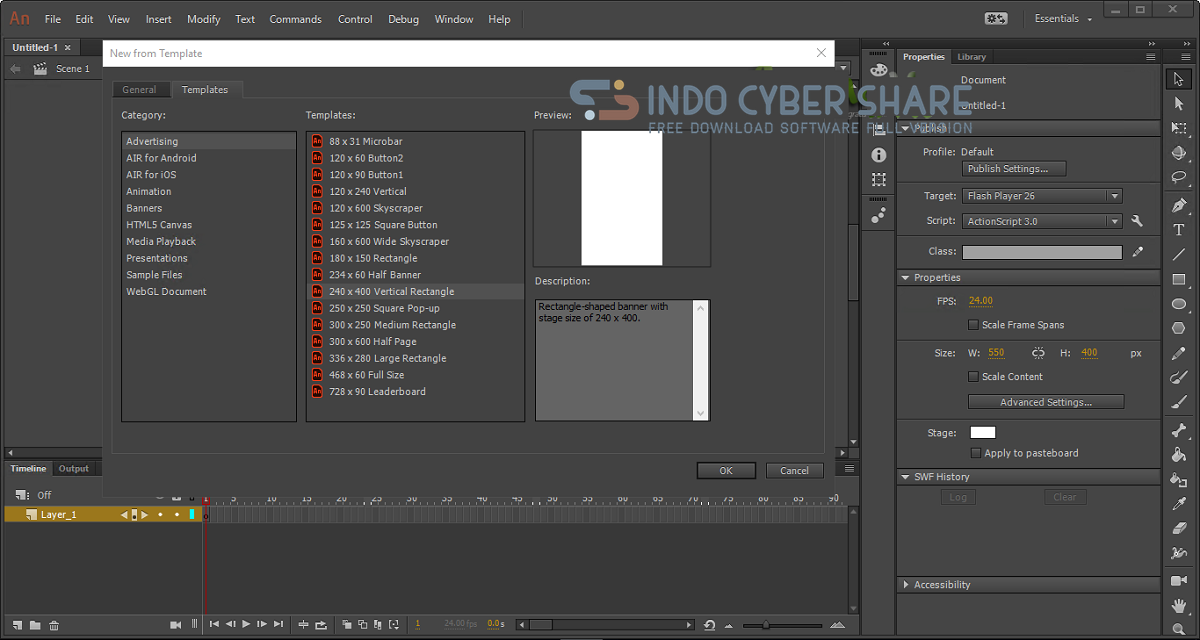Viewport: 1200px width, 640px height.
Task: Click the New Layer icon in timeline
Action: (17, 625)
